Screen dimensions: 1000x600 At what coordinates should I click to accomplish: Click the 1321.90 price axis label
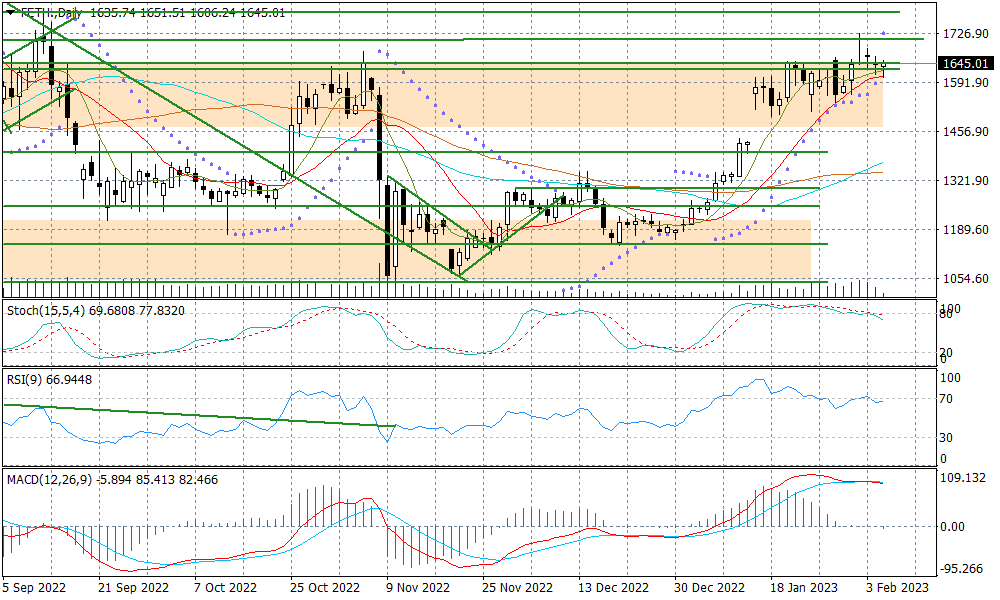(965, 181)
